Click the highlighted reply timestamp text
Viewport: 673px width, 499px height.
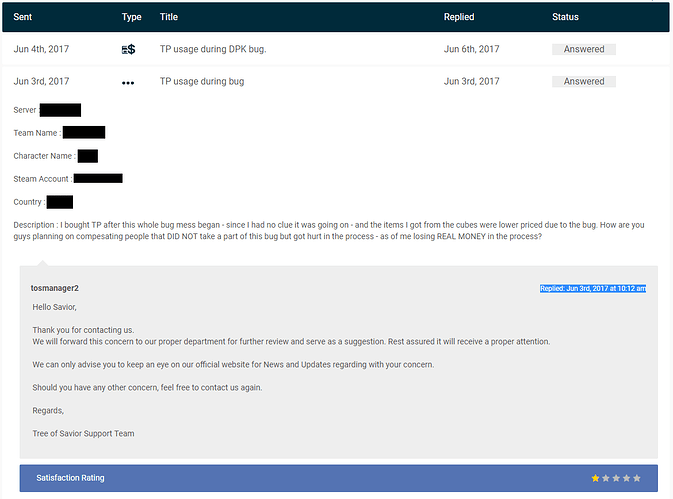pos(592,288)
